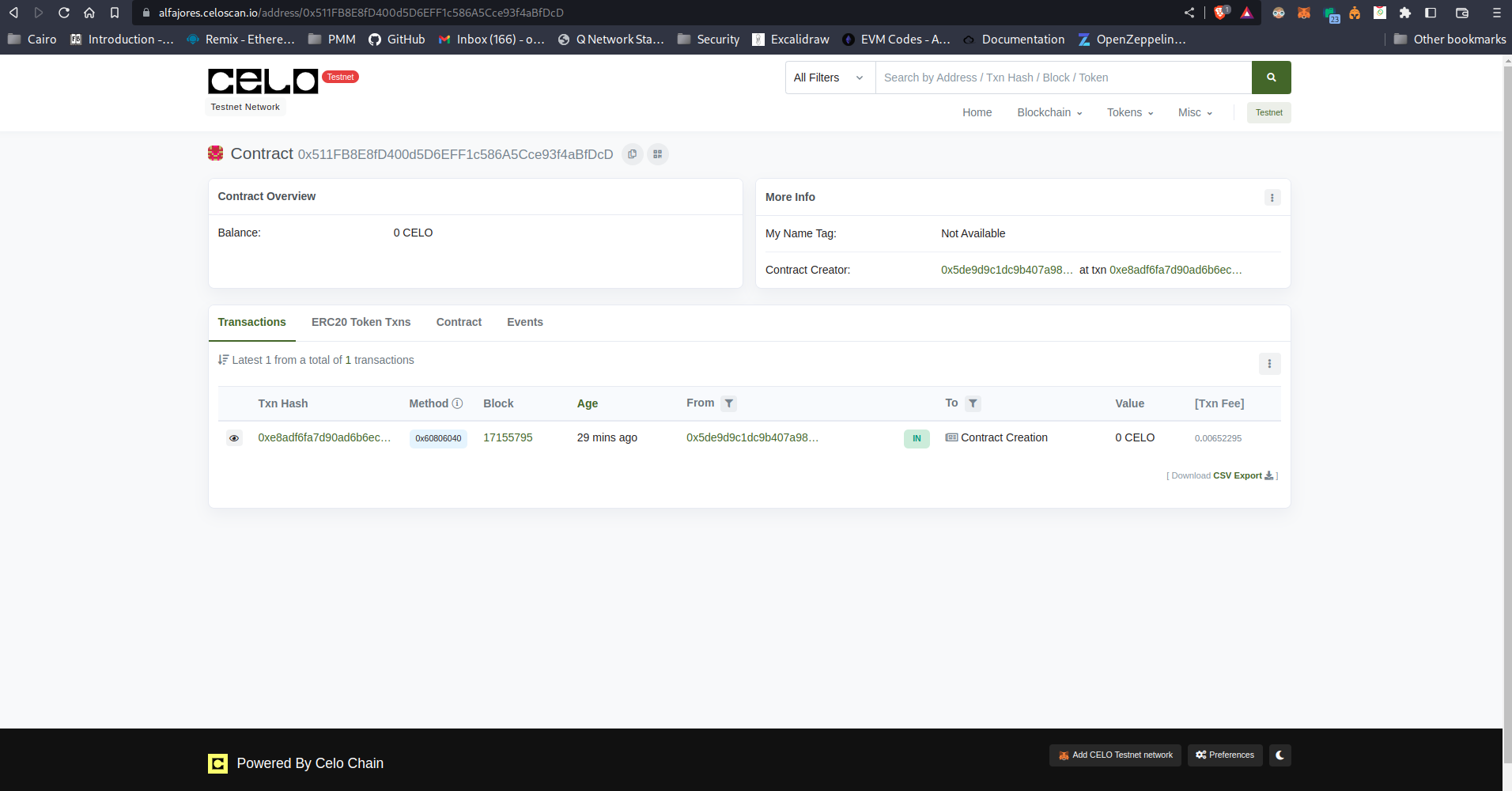Open the extension with the 23 badge

[1332, 14]
